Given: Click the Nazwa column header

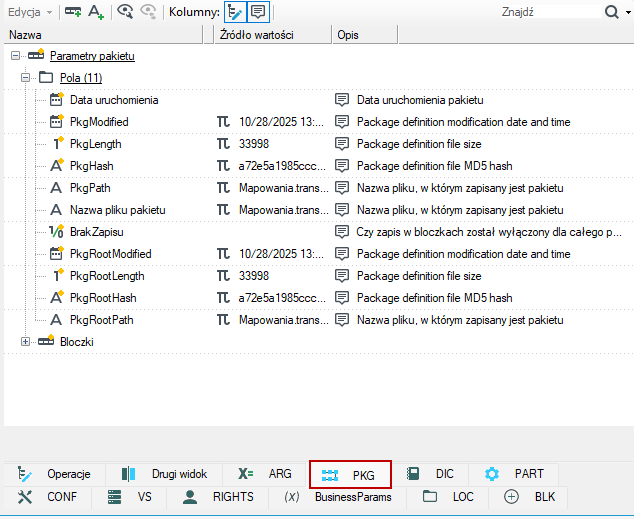Looking at the screenshot, I should [103, 35].
